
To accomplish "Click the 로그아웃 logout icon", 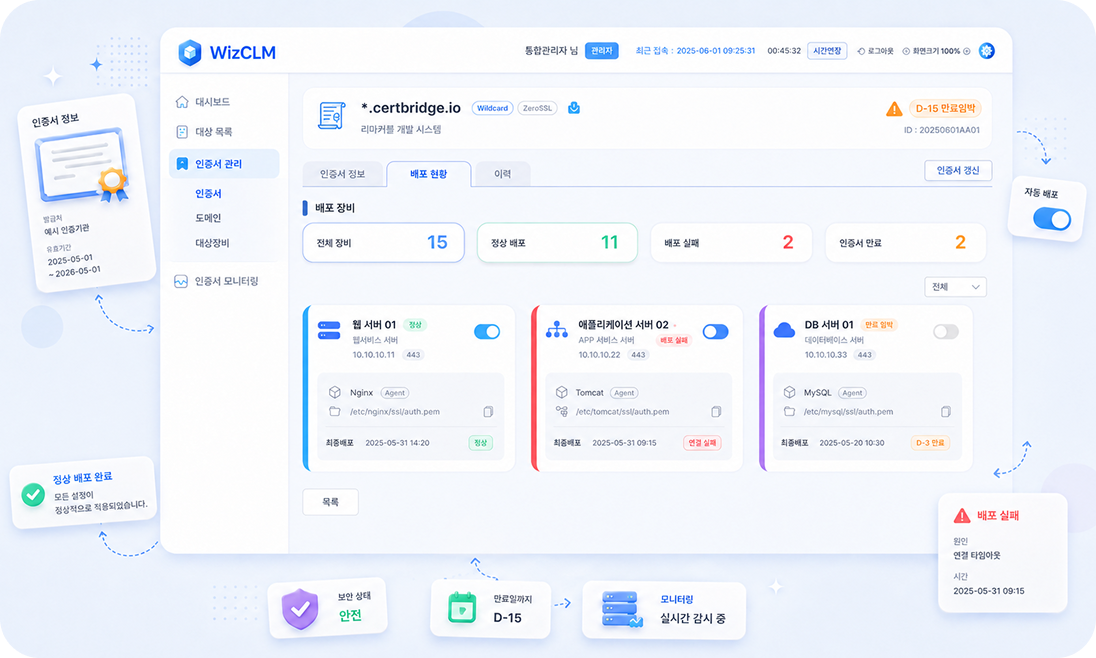I will click(861, 51).
